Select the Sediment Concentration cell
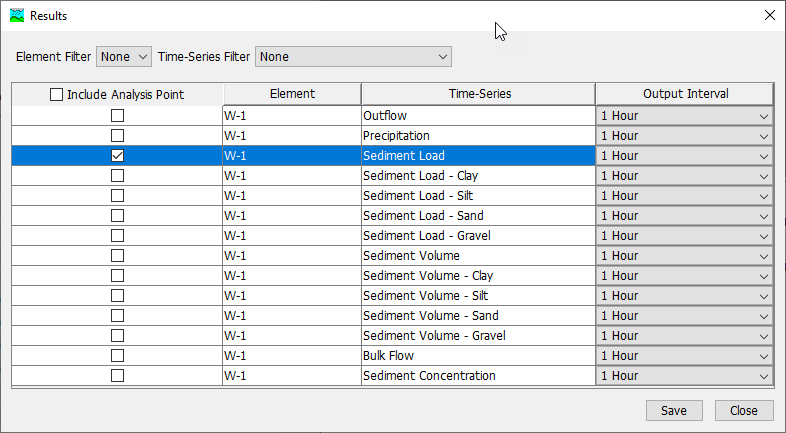This screenshot has width=786, height=433. [478, 376]
